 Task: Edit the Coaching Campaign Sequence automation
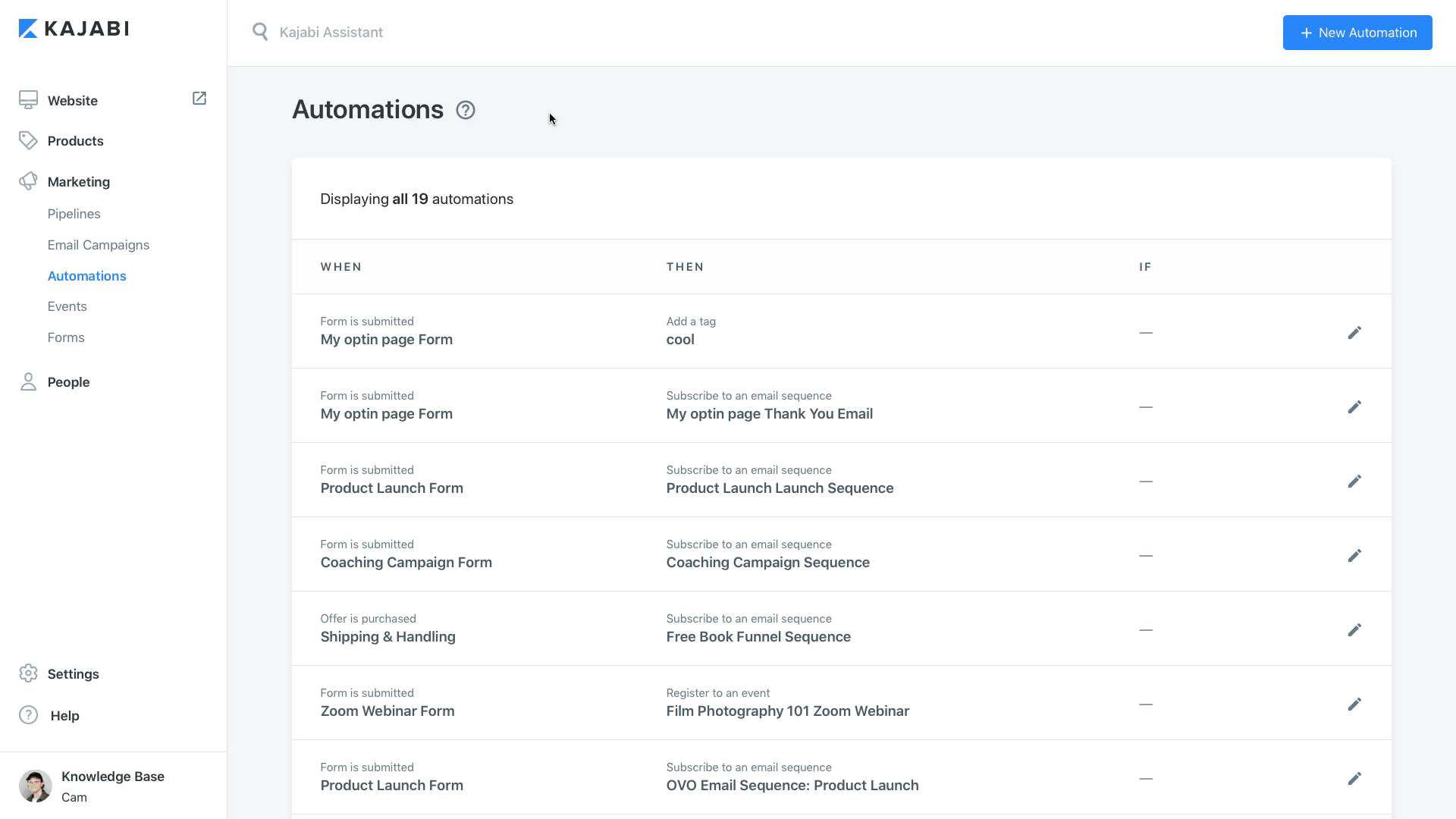click(1354, 556)
